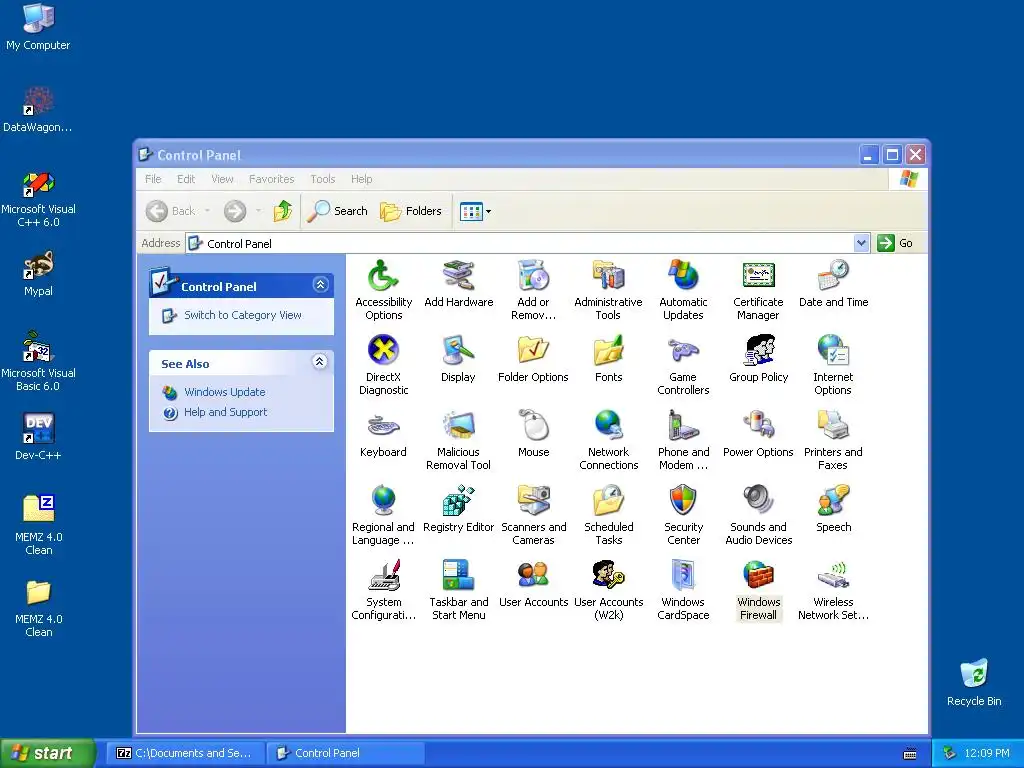This screenshot has width=1024, height=768.
Task: Open the View menu
Action: pyautogui.click(x=222, y=179)
